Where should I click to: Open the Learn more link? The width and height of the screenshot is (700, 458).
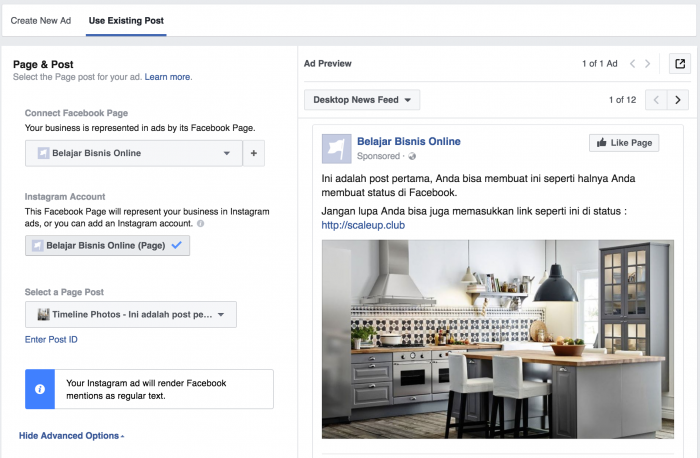pyautogui.click(x=168, y=77)
